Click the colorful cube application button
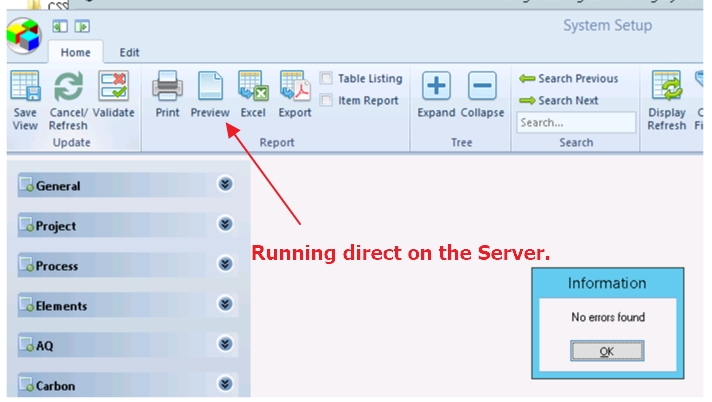This screenshot has height=402, width=712. 24,35
